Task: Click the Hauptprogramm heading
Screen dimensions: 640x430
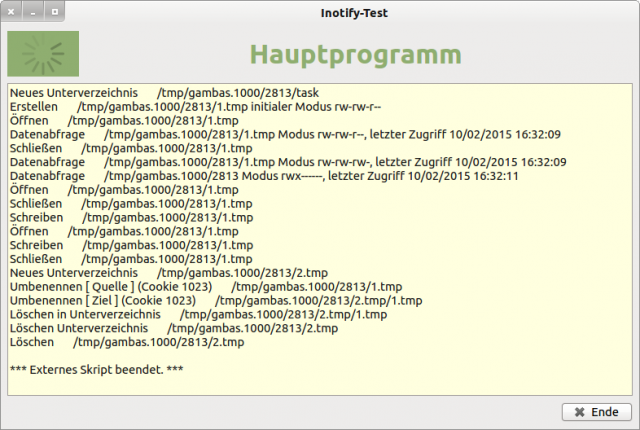Action: [x=355, y=54]
